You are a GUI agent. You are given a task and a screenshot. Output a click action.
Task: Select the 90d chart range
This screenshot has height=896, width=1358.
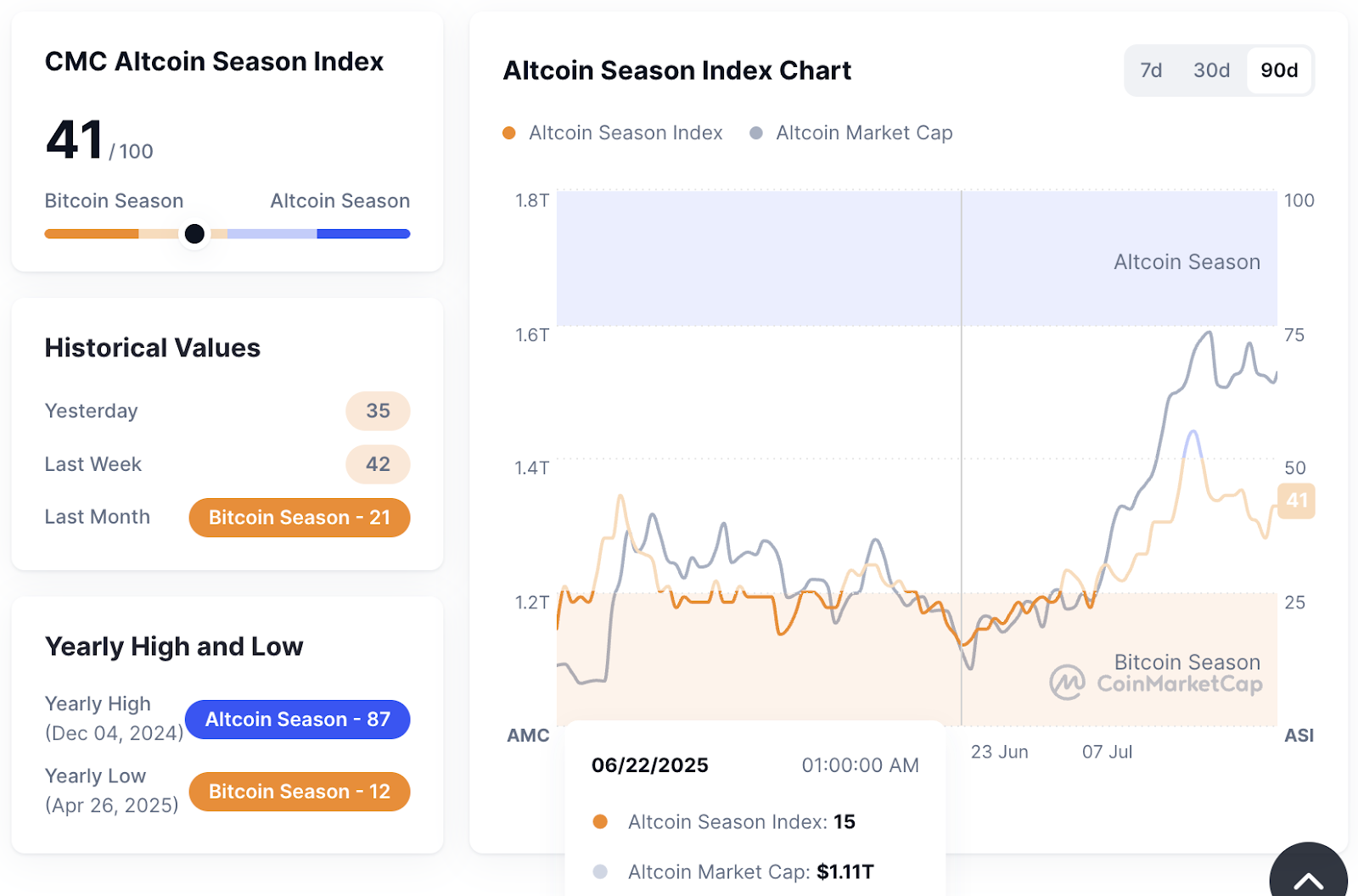pyautogui.click(x=1279, y=70)
